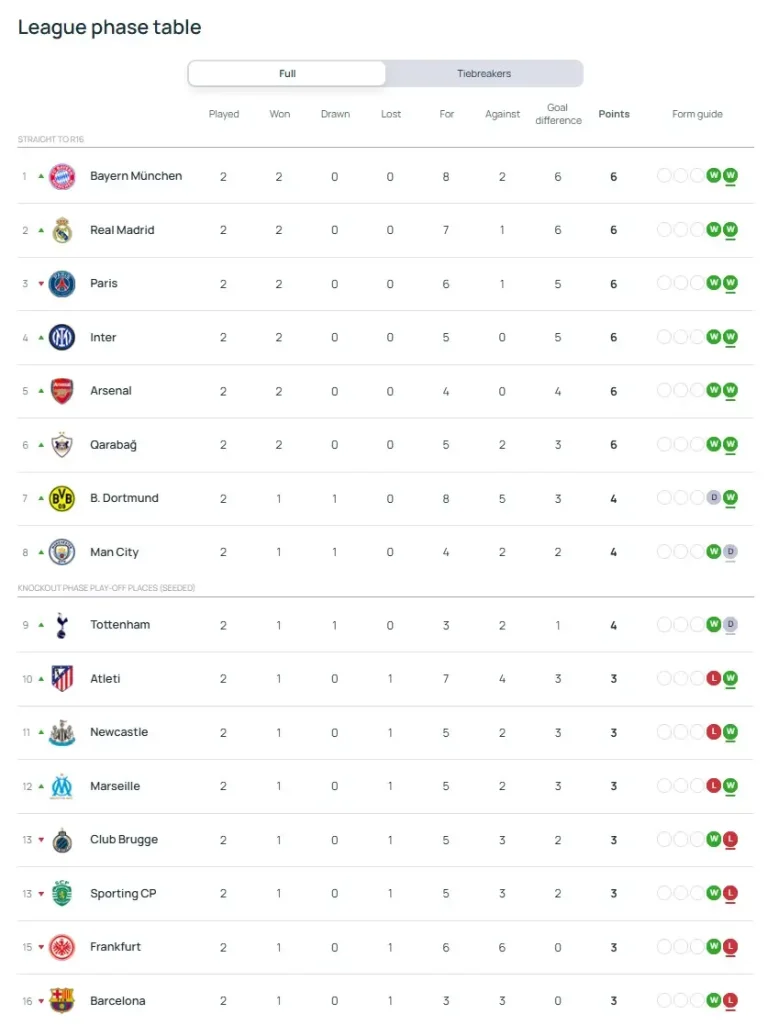Click Bayern München's latest win form badge

point(730,177)
